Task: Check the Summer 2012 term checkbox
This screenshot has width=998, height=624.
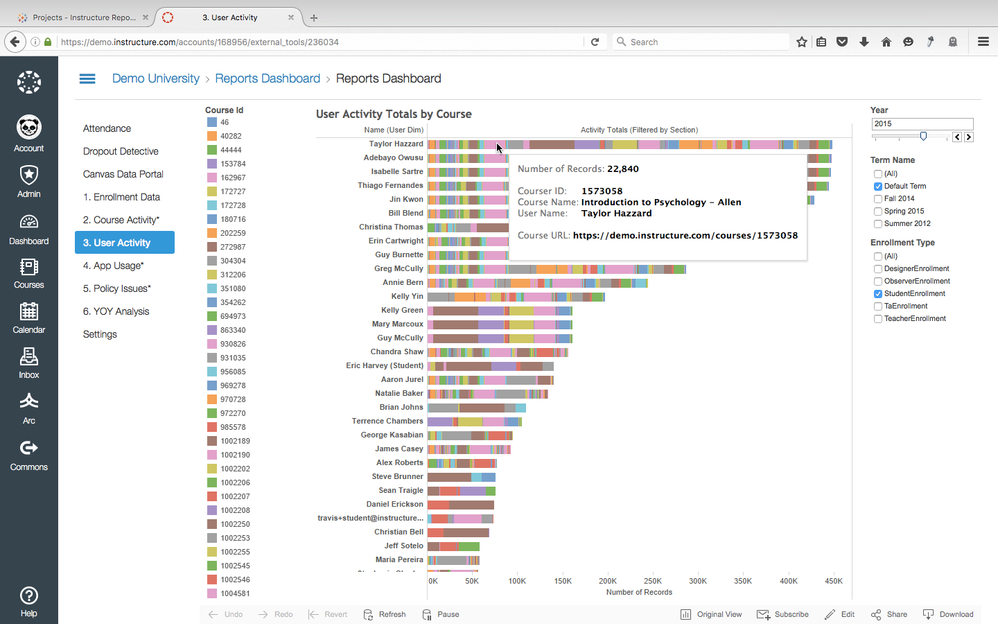Action: pos(878,223)
